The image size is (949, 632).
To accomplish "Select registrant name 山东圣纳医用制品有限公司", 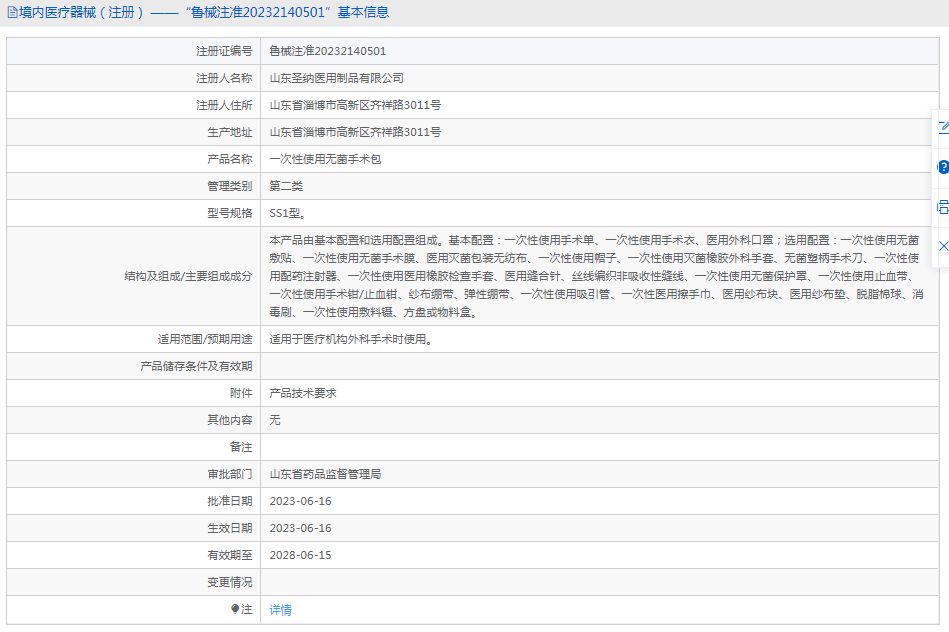I will 337,78.
